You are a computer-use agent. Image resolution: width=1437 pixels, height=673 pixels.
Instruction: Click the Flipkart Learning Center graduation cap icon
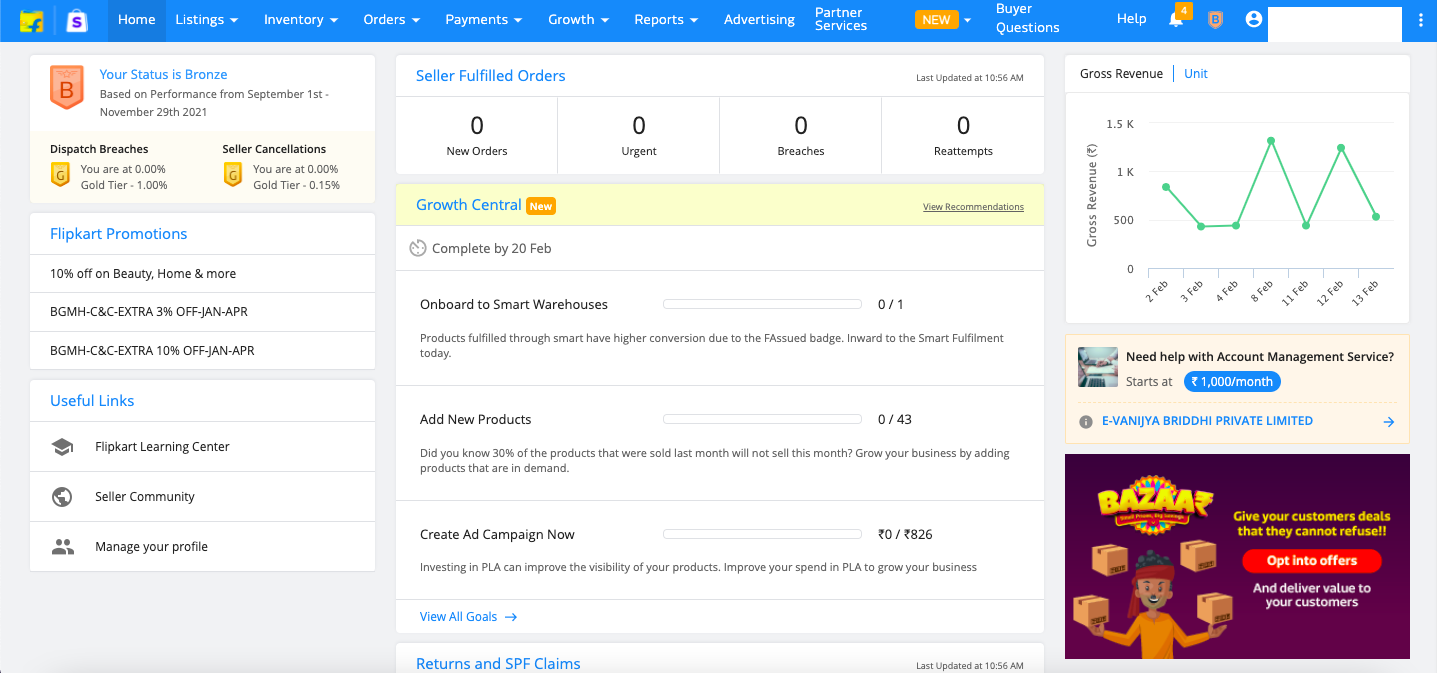(x=63, y=447)
